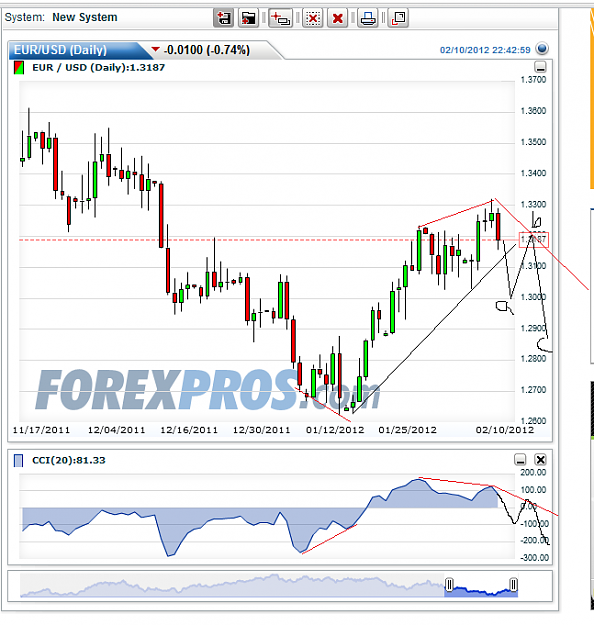Click the -300.00 CCI axis label
The width and height of the screenshot is (594, 625).
pos(535,558)
